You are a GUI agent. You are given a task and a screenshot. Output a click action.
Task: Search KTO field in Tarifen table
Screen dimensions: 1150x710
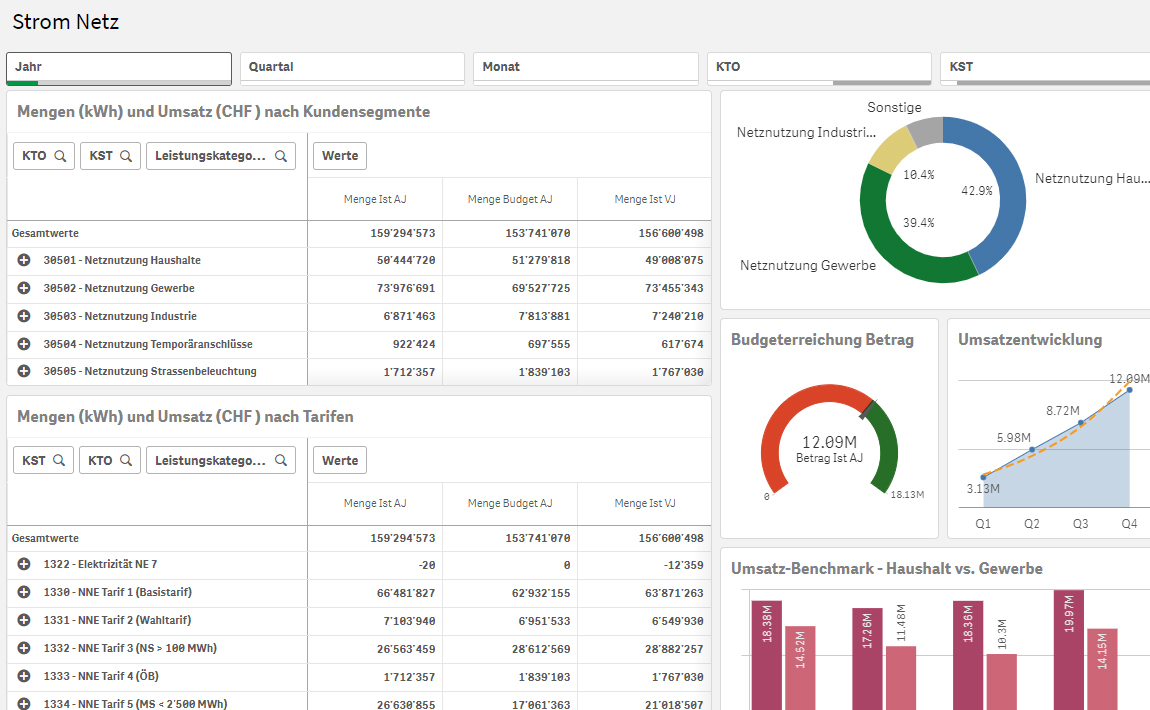click(110, 460)
